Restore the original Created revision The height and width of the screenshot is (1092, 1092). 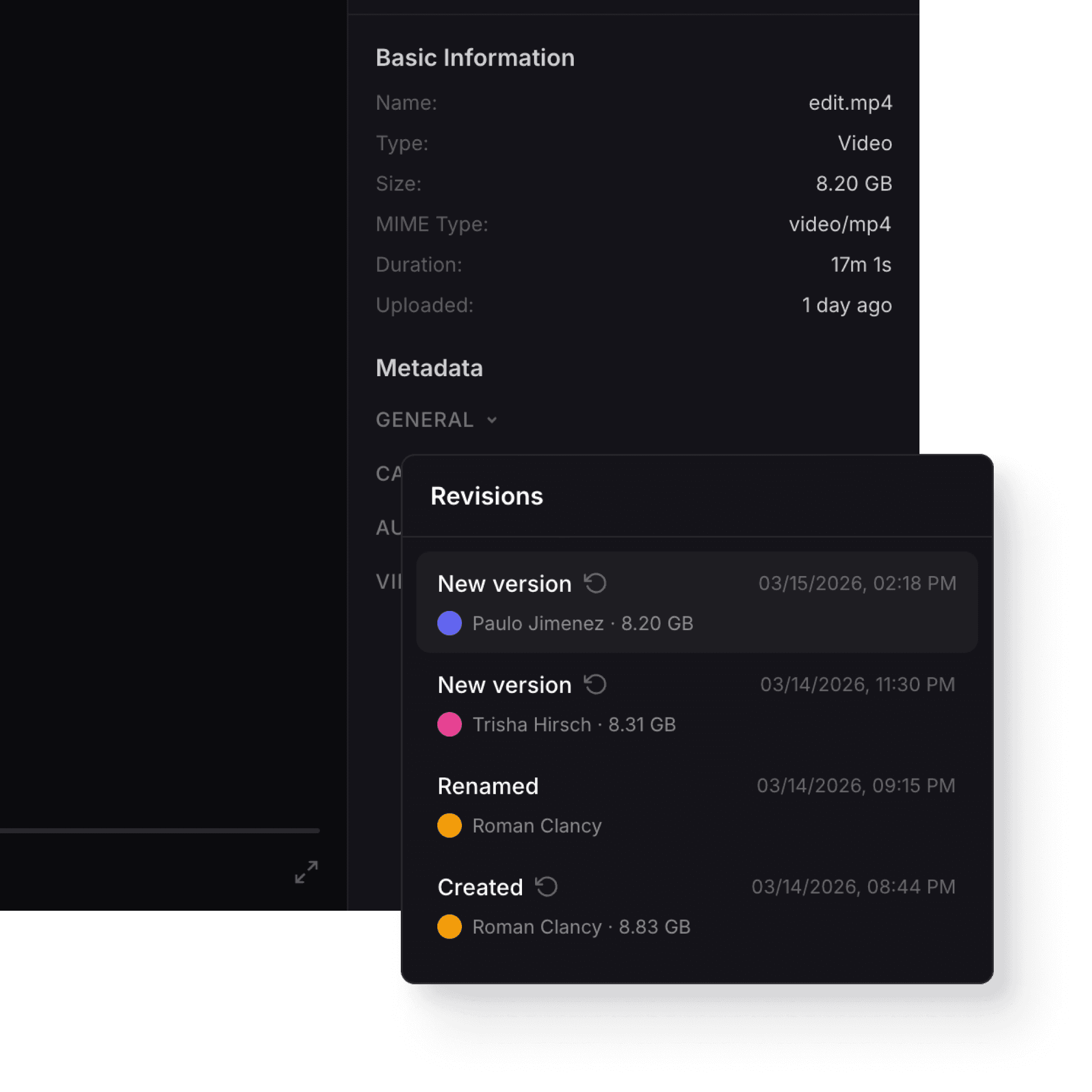click(x=547, y=887)
